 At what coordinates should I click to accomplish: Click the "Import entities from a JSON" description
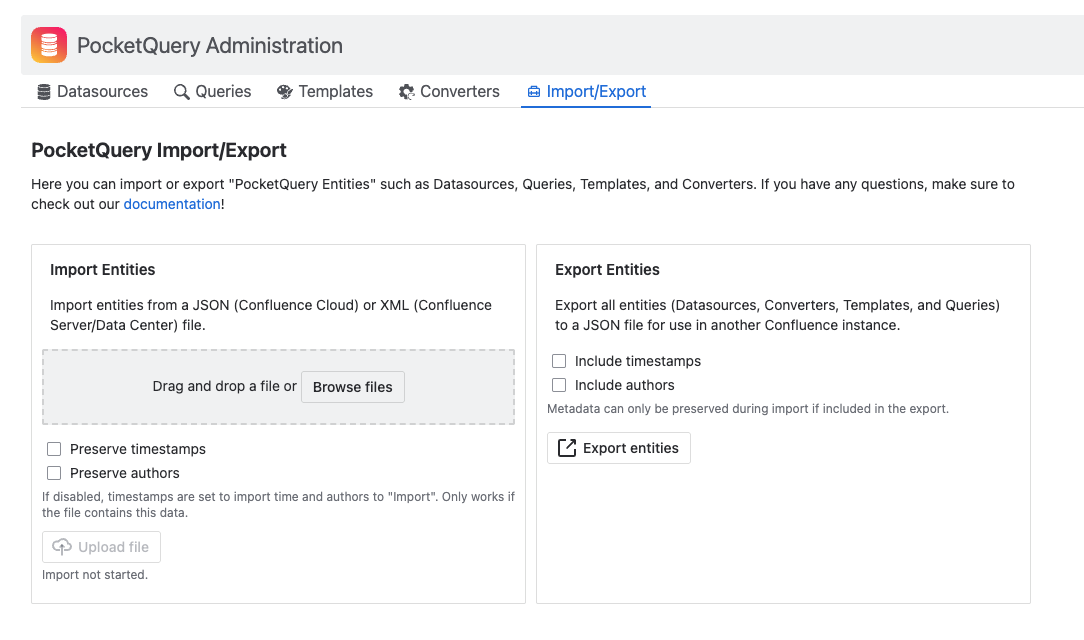(271, 315)
